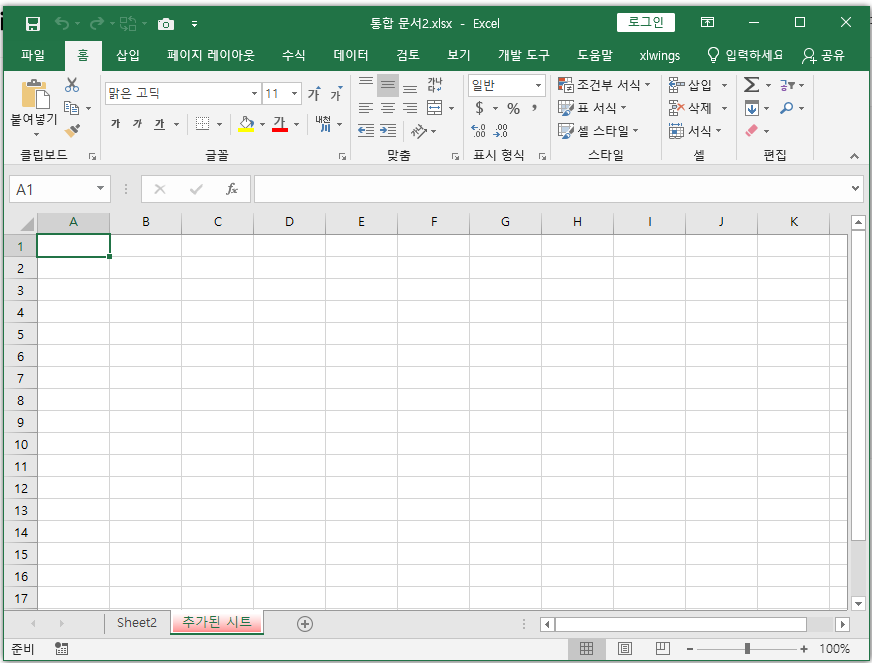
Task: Open the font name dropdown 맑은 고딕
Action: tap(254, 93)
